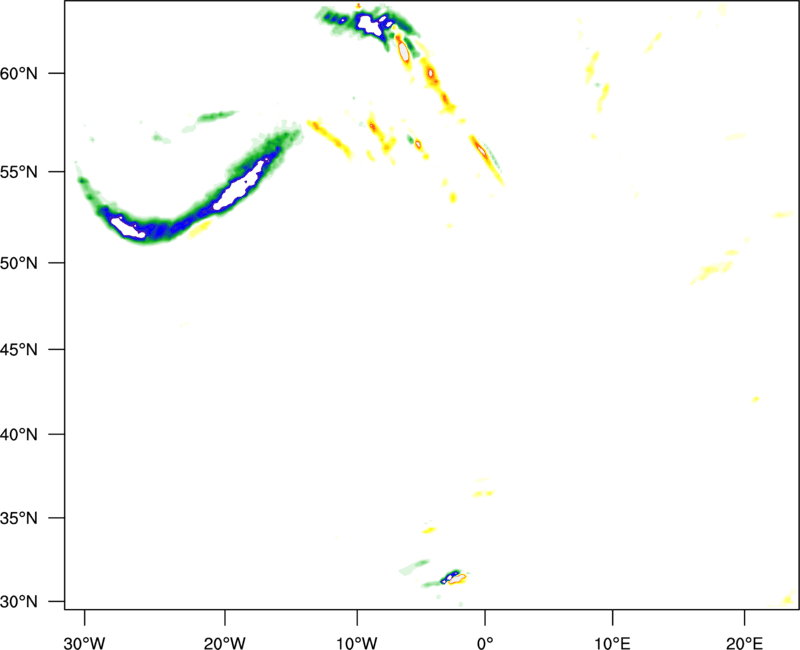Click the 35°N latitude label

(19, 518)
